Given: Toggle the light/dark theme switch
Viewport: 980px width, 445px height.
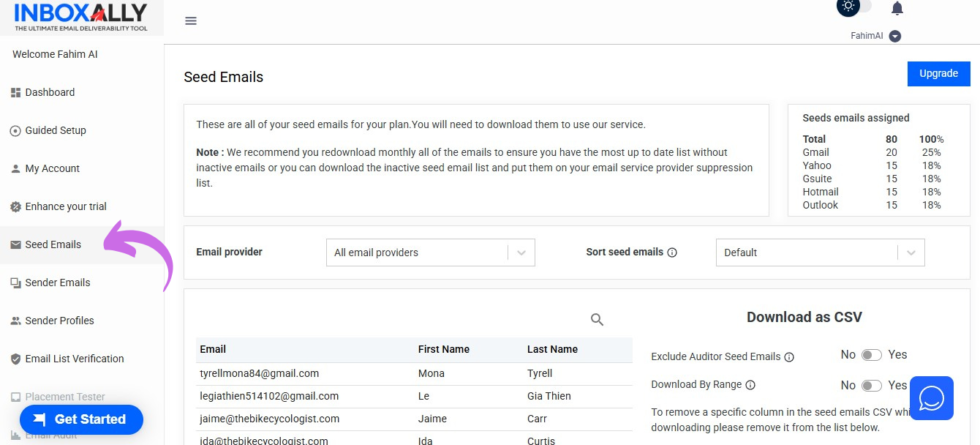Looking at the screenshot, I should [854, 6].
